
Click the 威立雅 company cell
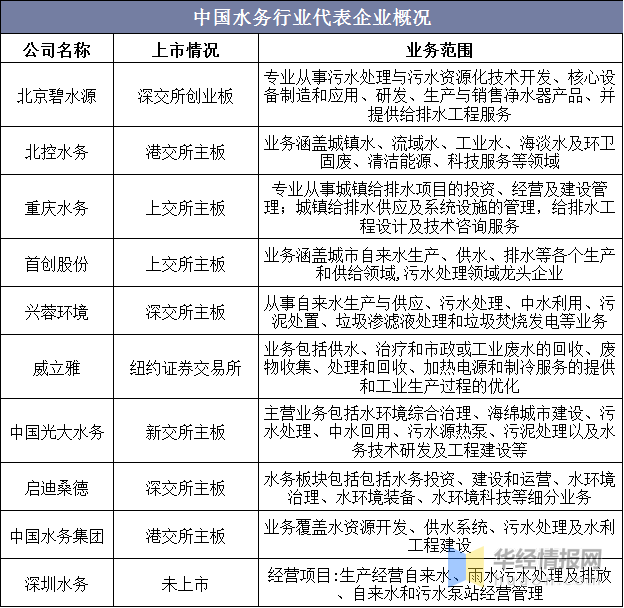pos(57,368)
